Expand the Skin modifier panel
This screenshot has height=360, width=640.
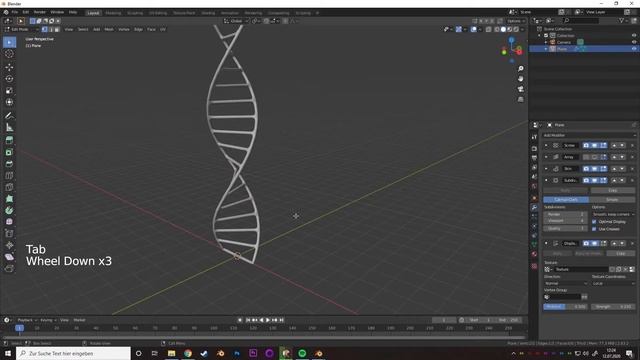point(546,169)
